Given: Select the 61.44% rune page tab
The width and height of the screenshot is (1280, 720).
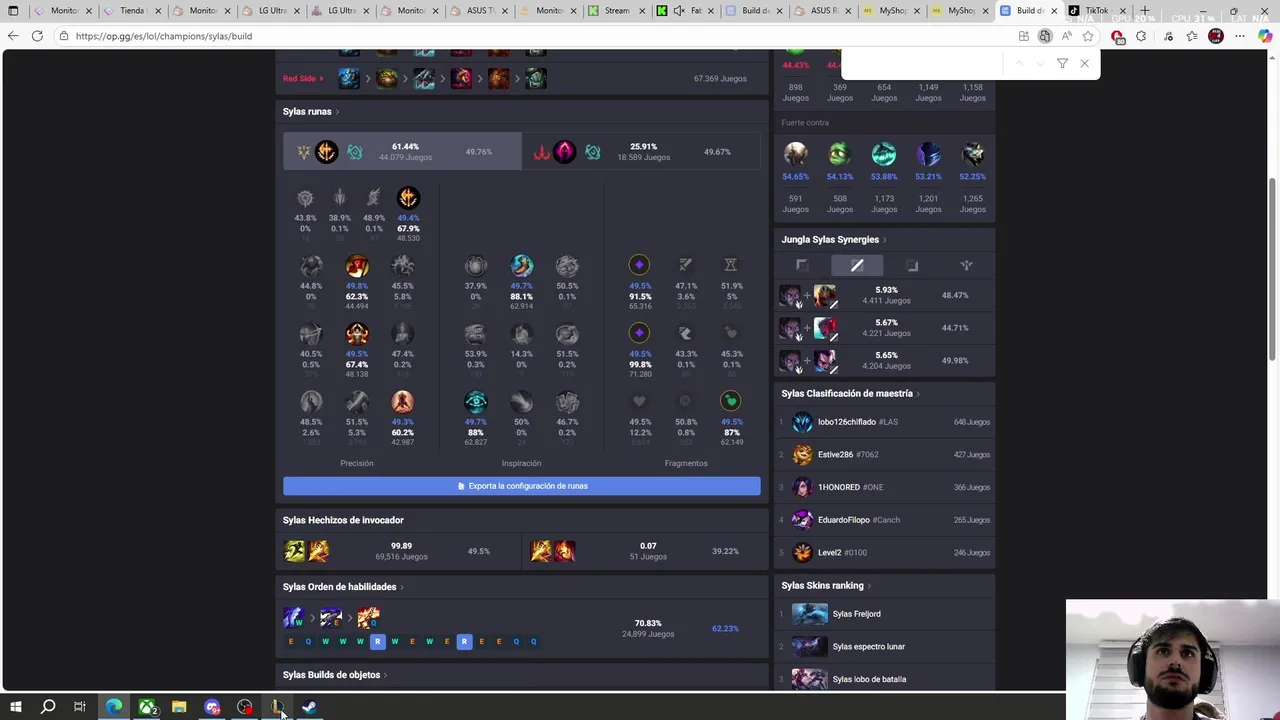Looking at the screenshot, I should click(x=402, y=152).
